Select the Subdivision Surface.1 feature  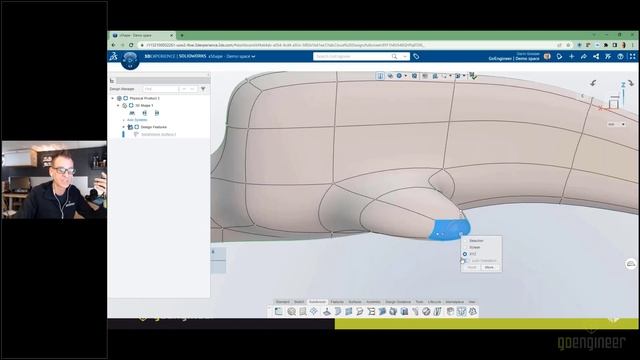tap(158, 134)
